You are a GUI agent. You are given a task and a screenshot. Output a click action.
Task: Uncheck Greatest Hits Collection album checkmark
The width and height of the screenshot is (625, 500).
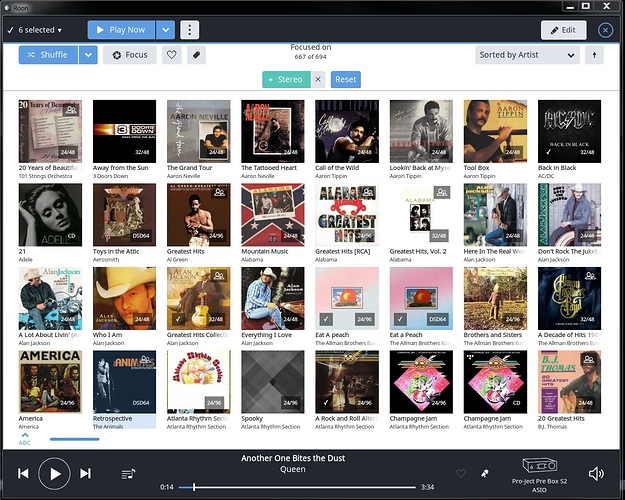[x=178, y=319]
